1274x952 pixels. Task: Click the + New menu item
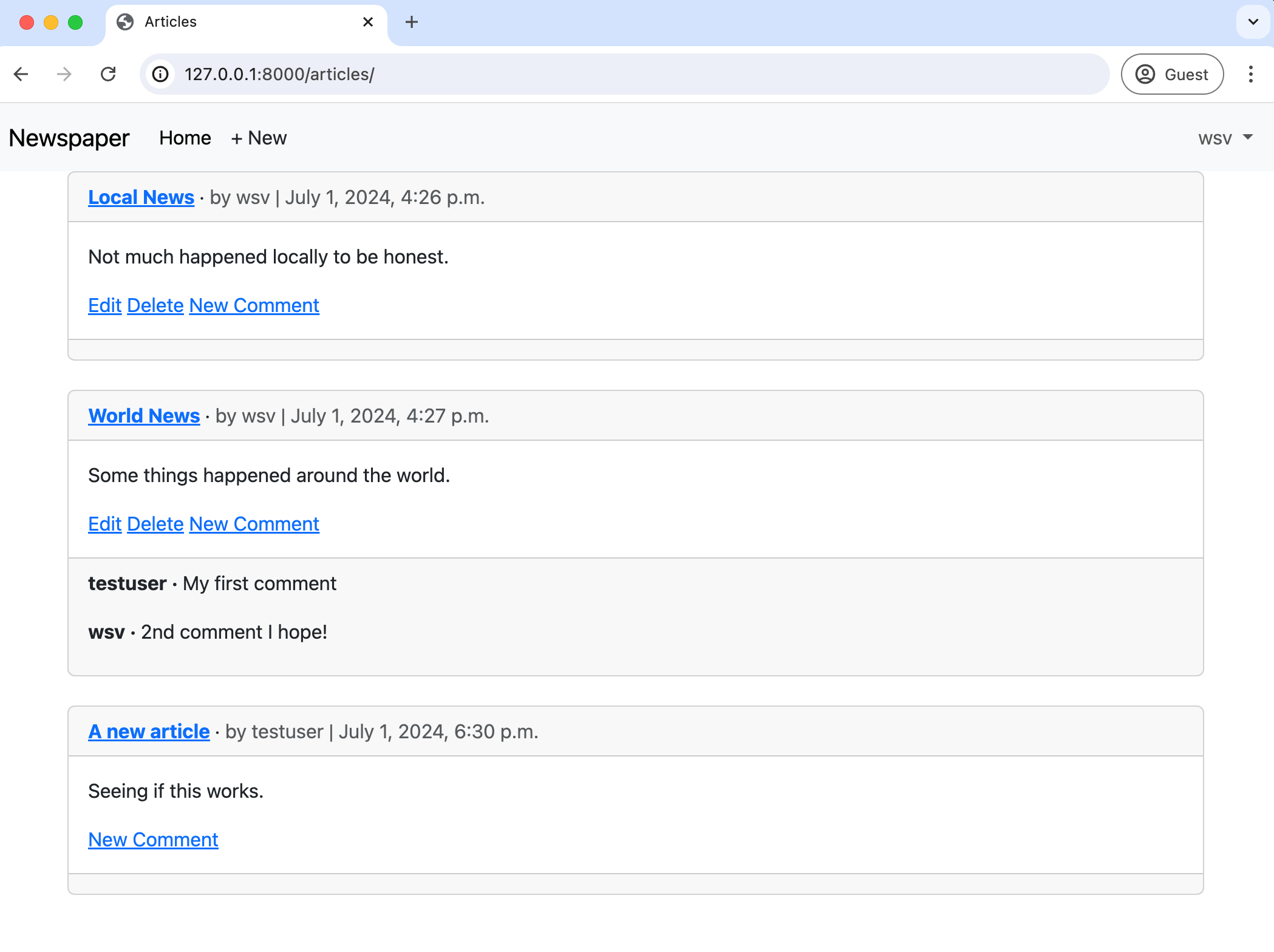[x=258, y=137]
